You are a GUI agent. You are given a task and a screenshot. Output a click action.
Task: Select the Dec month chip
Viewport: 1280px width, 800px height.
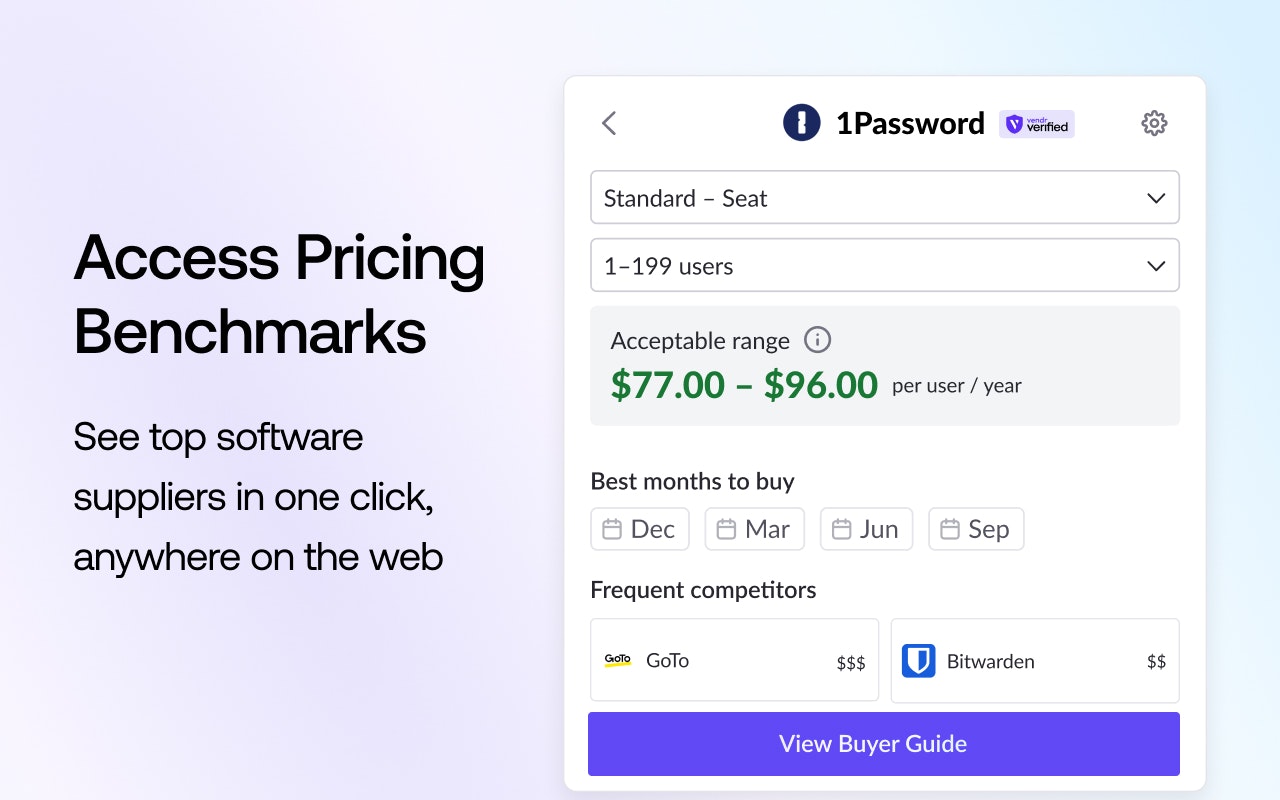(640, 529)
